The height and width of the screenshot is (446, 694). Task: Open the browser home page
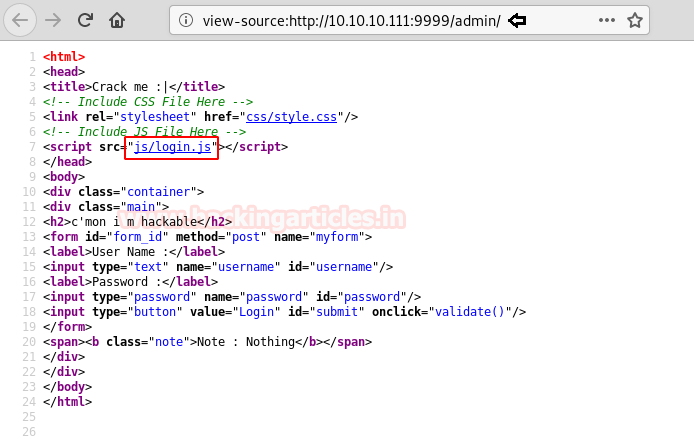click(x=117, y=20)
